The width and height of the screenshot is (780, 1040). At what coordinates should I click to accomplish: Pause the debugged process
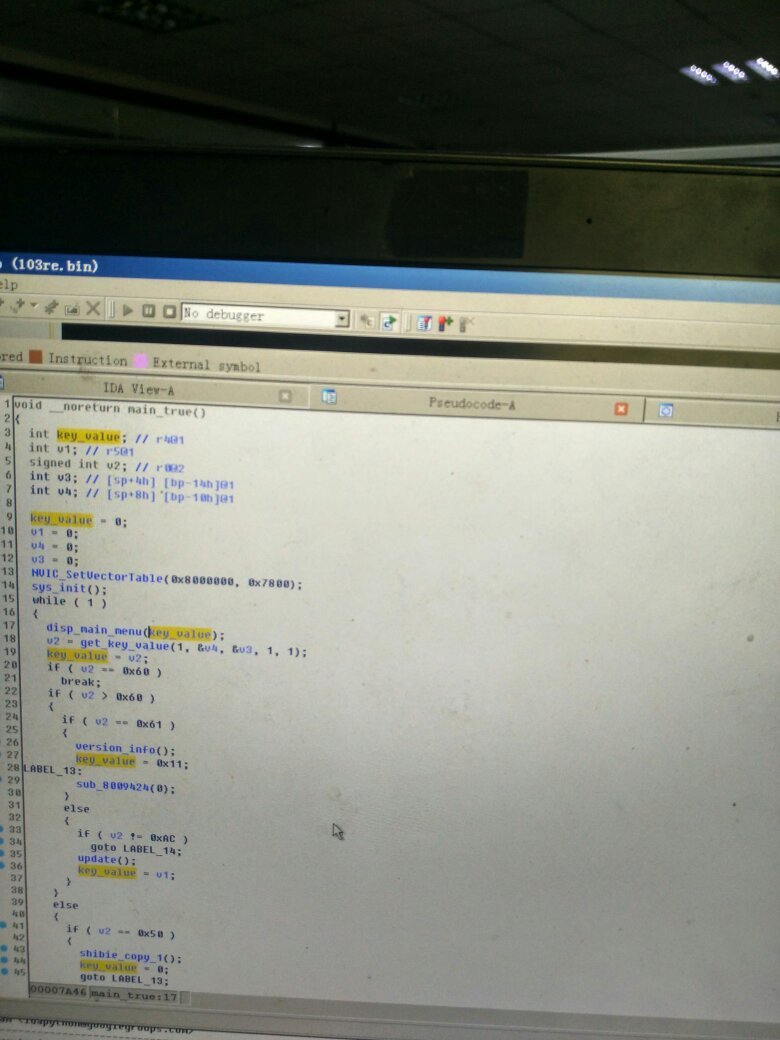click(149, 311)
